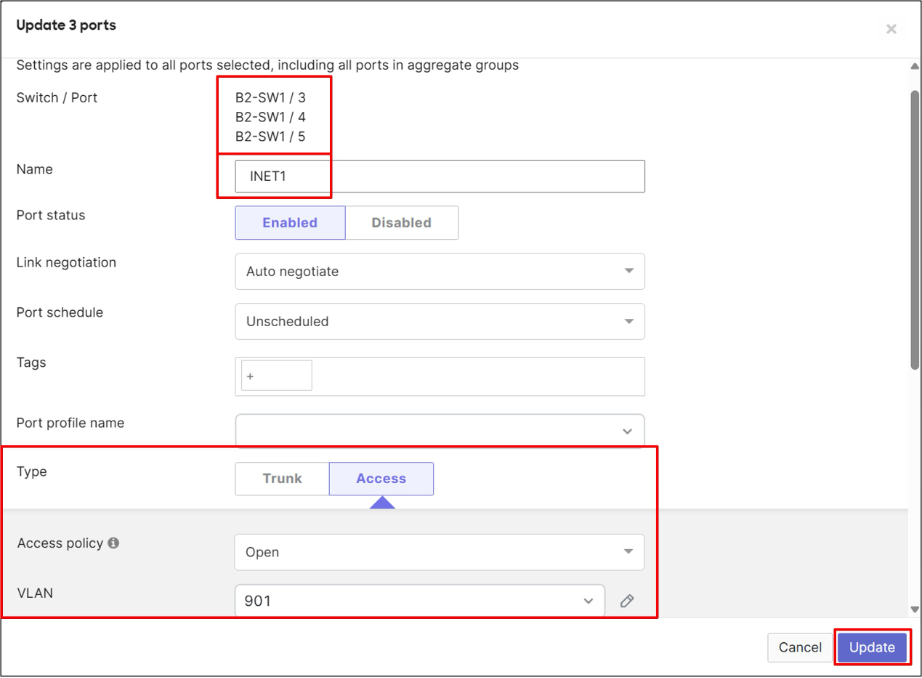Set port status to Disabled

point(402,222)
